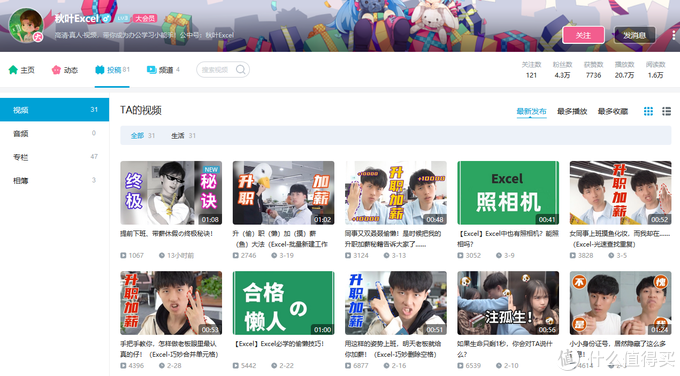This screenshot has width=680, height=376.
Task: Open 00:53 升职加薪 video thumbnail
Action: [x=171, y=303]
